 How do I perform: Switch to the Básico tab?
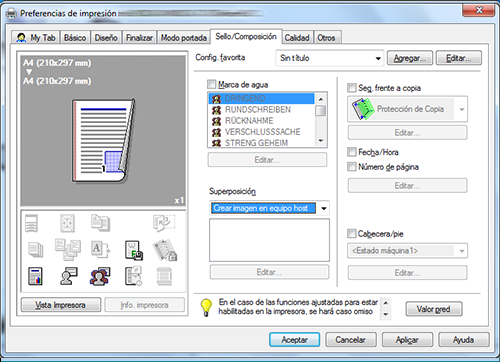click(x=75, y=37)
